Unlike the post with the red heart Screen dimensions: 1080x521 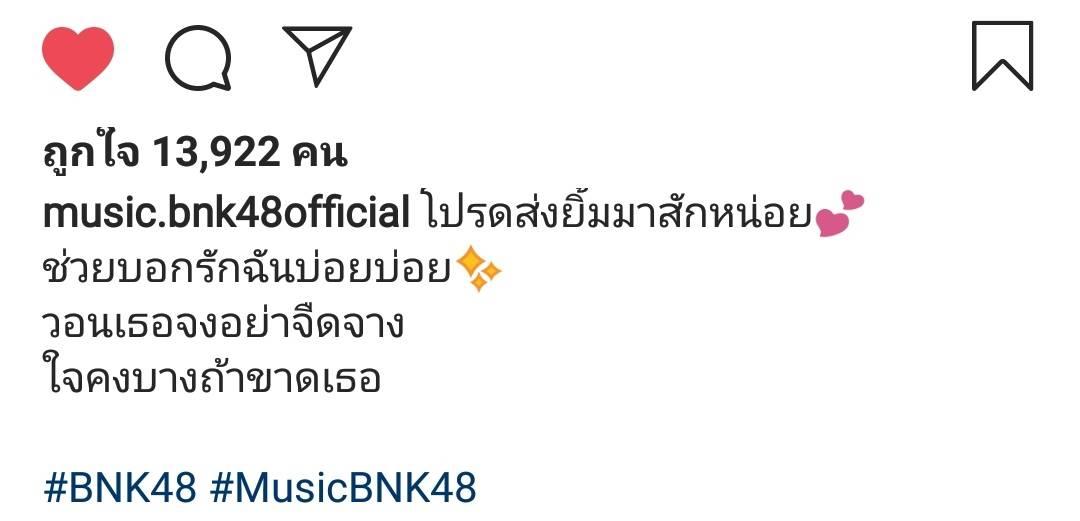78,59
